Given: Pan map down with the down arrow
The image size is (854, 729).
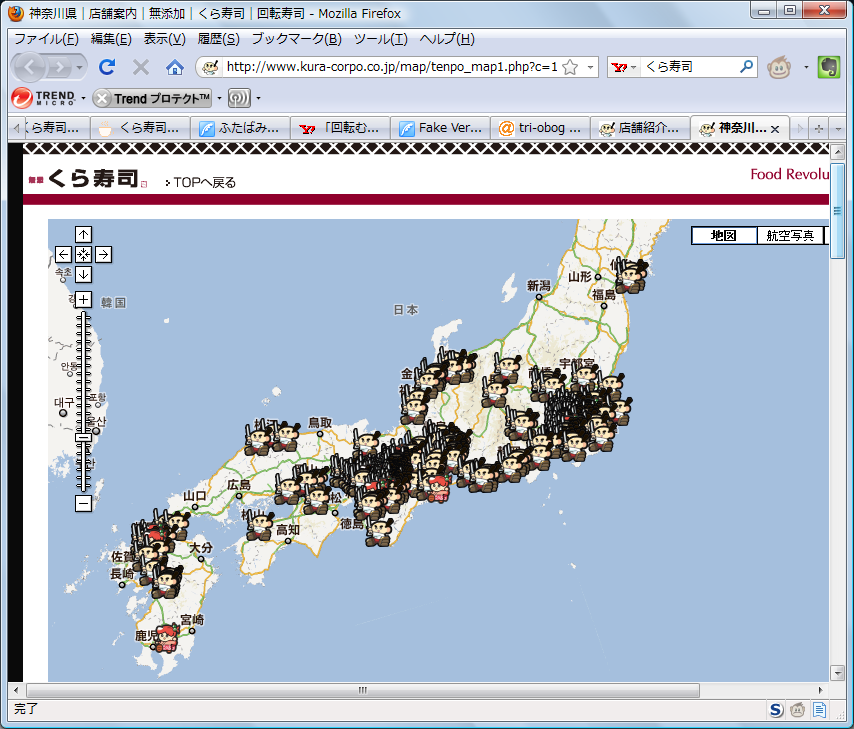Looking at the screenshot, I should click(83, 274).
